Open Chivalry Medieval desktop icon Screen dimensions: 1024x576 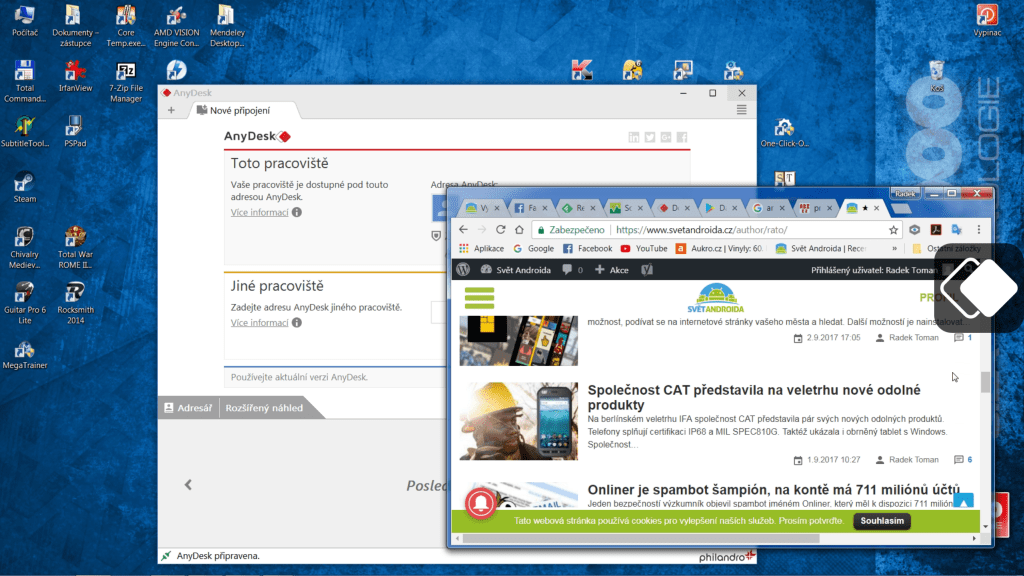click(25, 248)
